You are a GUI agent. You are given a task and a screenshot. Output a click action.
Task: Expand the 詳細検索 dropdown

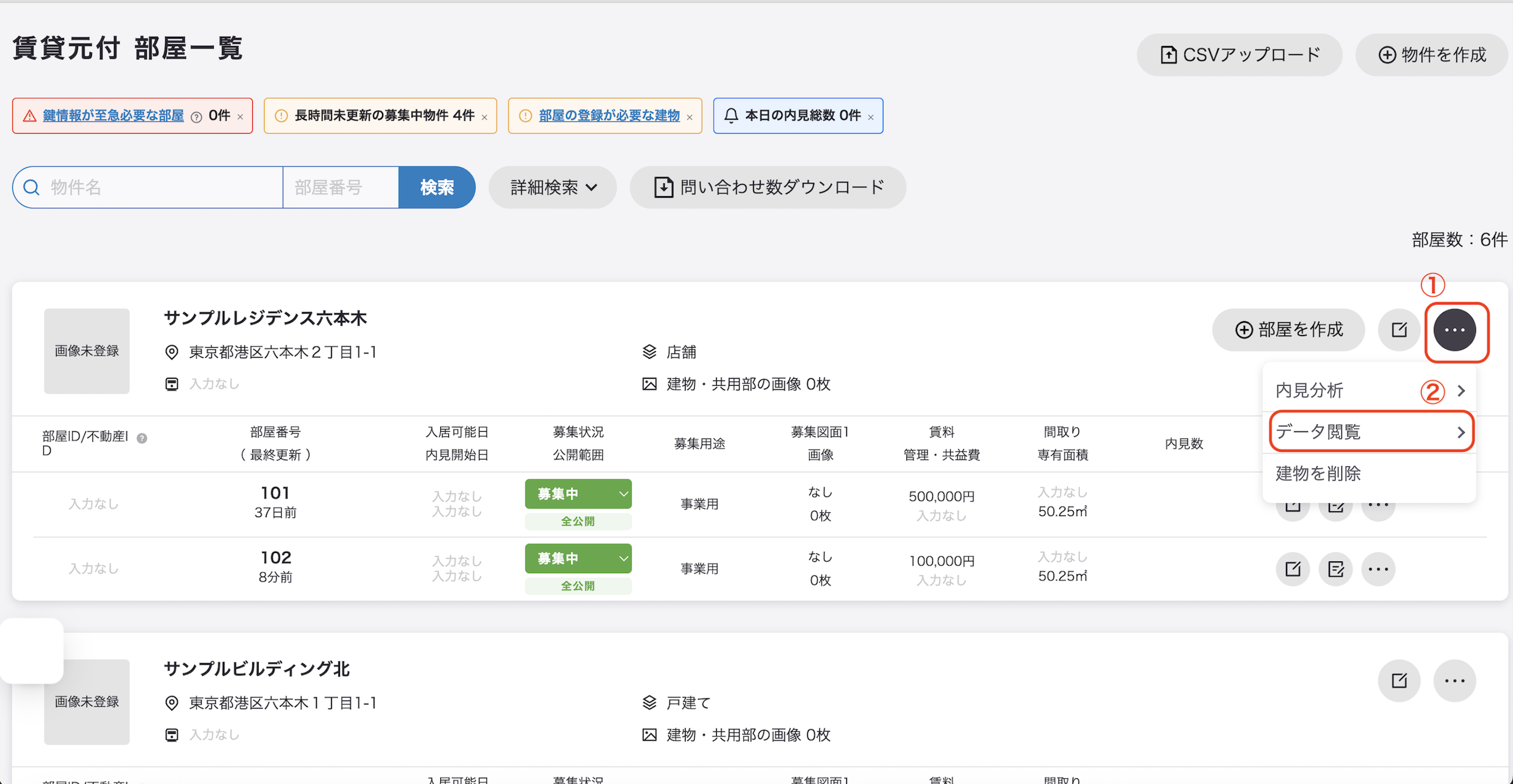[x=553, y=187]
